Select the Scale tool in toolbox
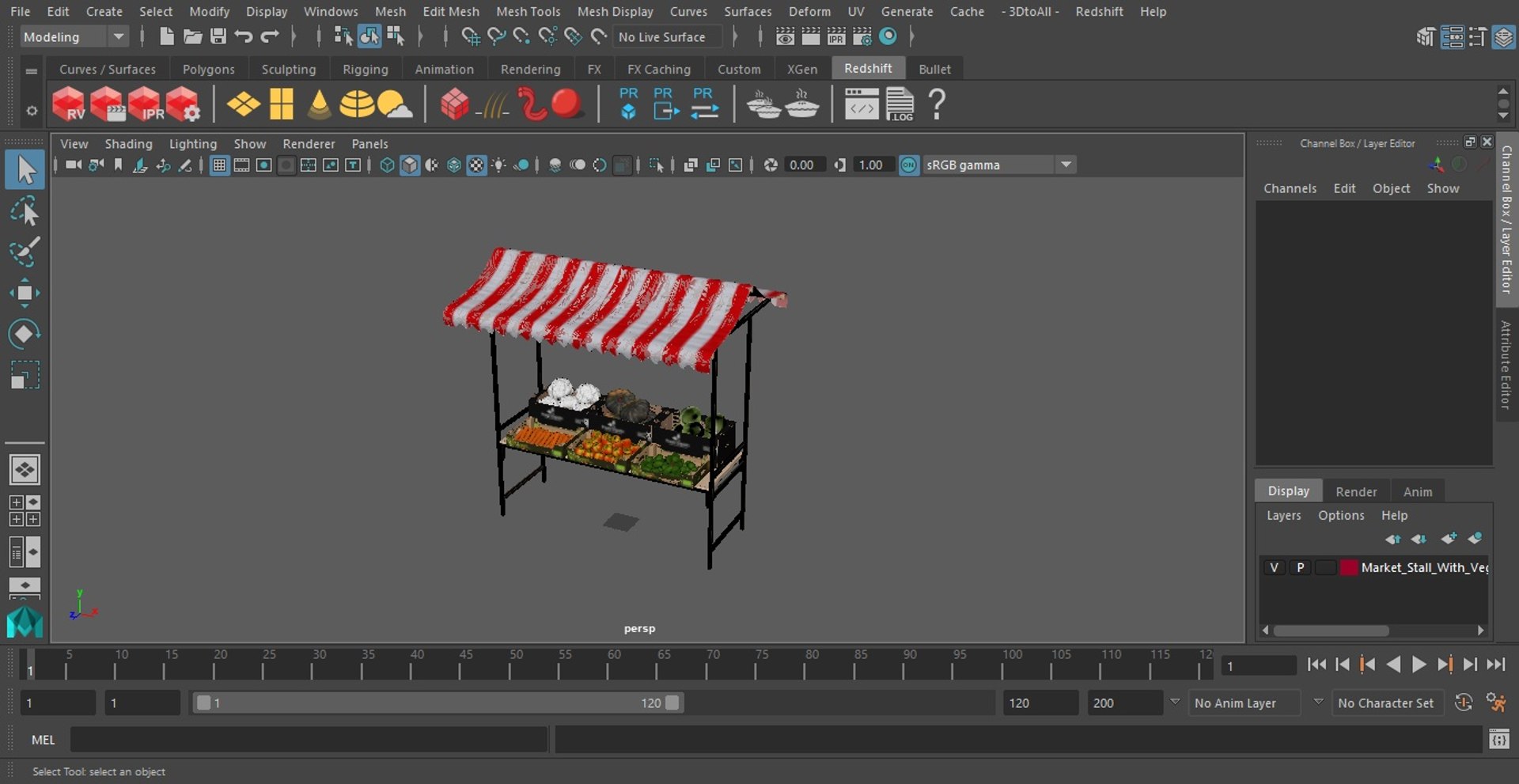The height and width of the screenshot is (784, 1519). tap(25, 374)
